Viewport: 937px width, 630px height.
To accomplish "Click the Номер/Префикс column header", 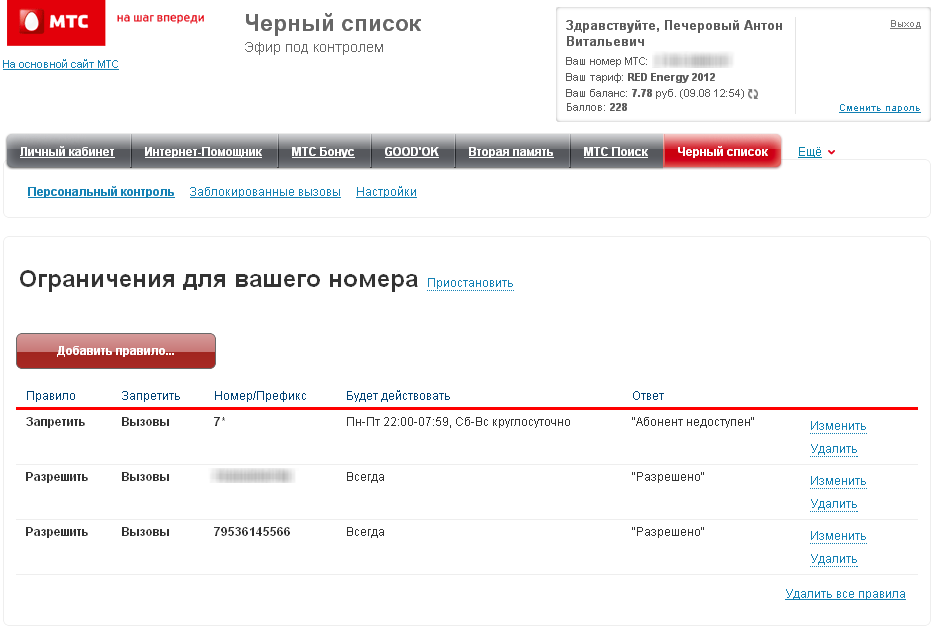I will [260, 396].
